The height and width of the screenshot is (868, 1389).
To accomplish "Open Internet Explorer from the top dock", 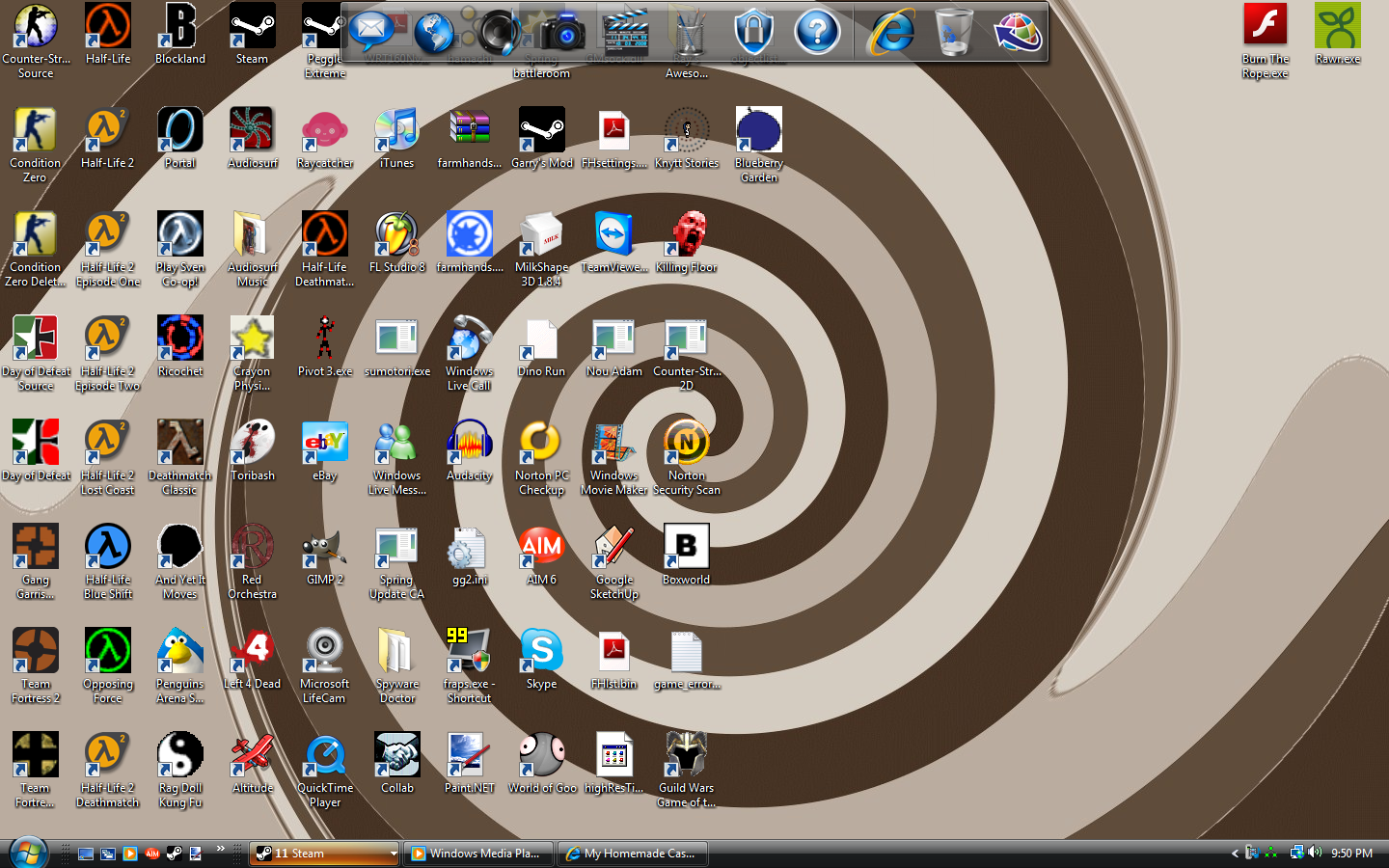I will [890, 33].
